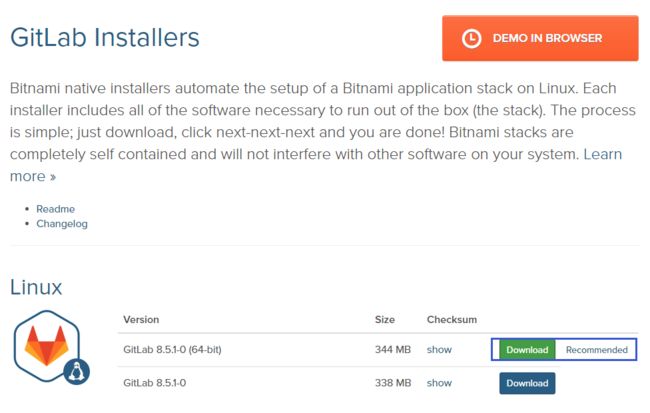Show checksum for GitLab 8.5.1-0 (64-bit)
Image resolution: width=650 pixels, height=413 pixels.
coord(439,350)
